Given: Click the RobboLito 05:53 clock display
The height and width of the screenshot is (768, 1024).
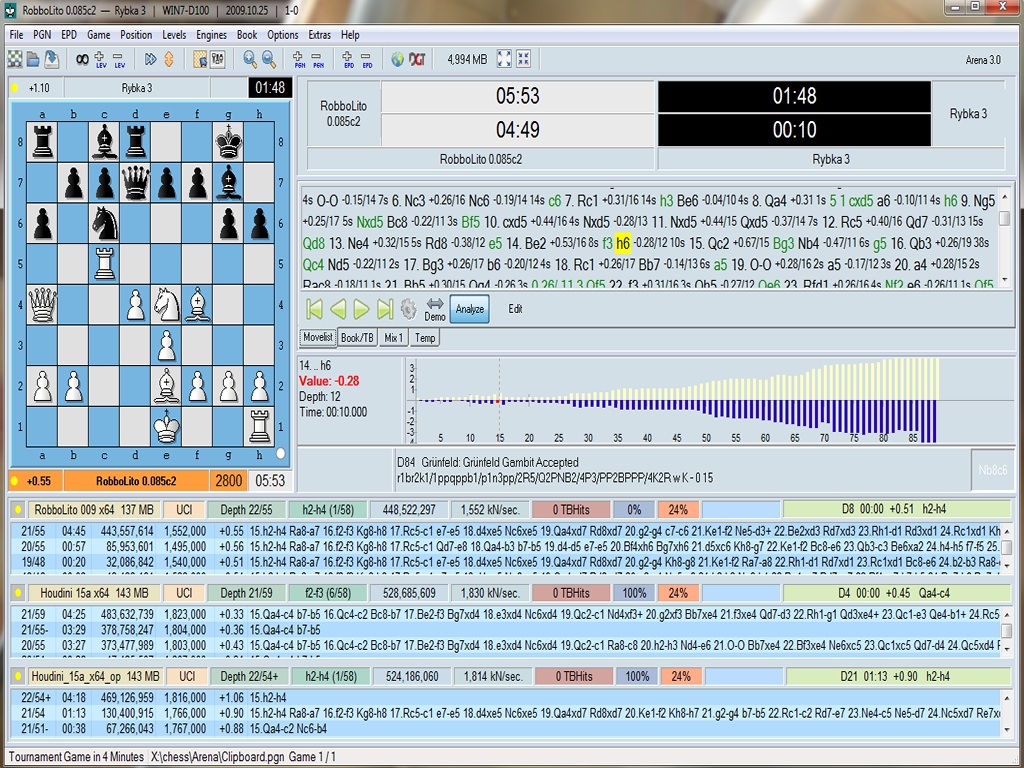Looking at the screenshot, I should (518, 96).
